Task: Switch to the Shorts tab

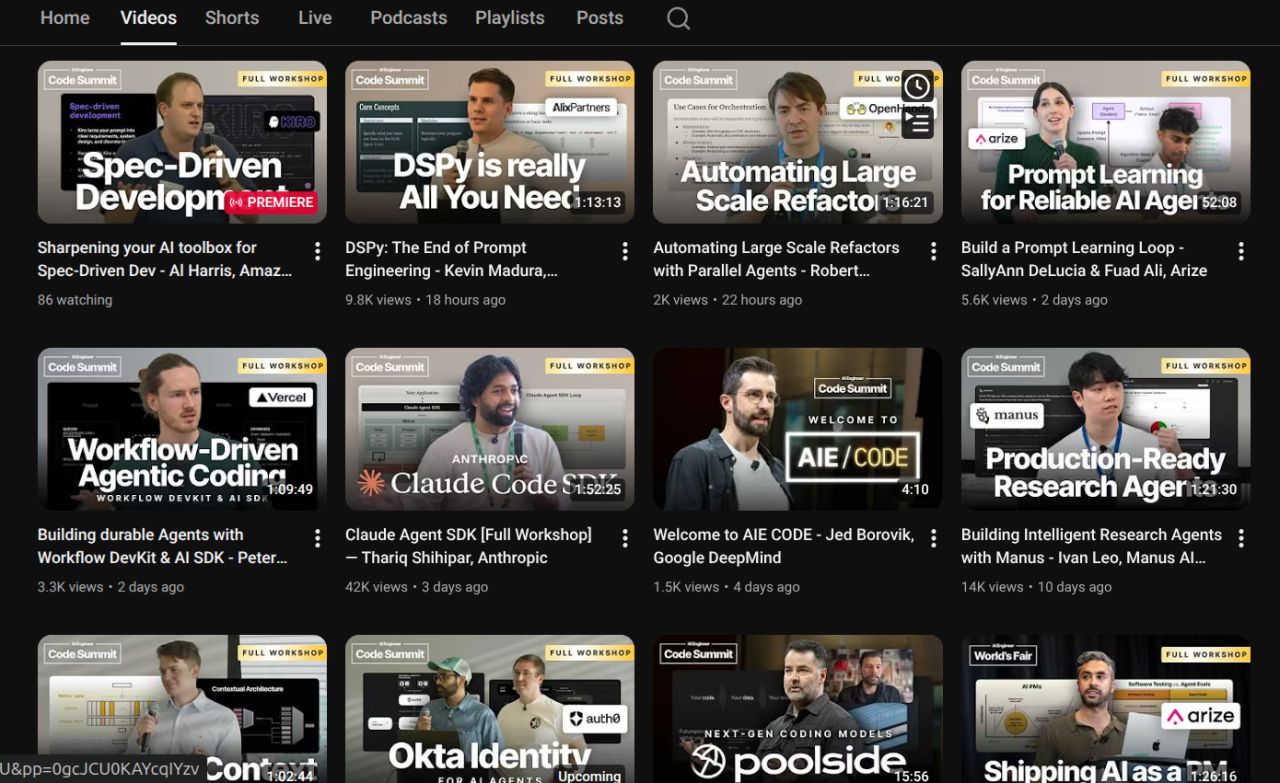Action: (232, 18)
